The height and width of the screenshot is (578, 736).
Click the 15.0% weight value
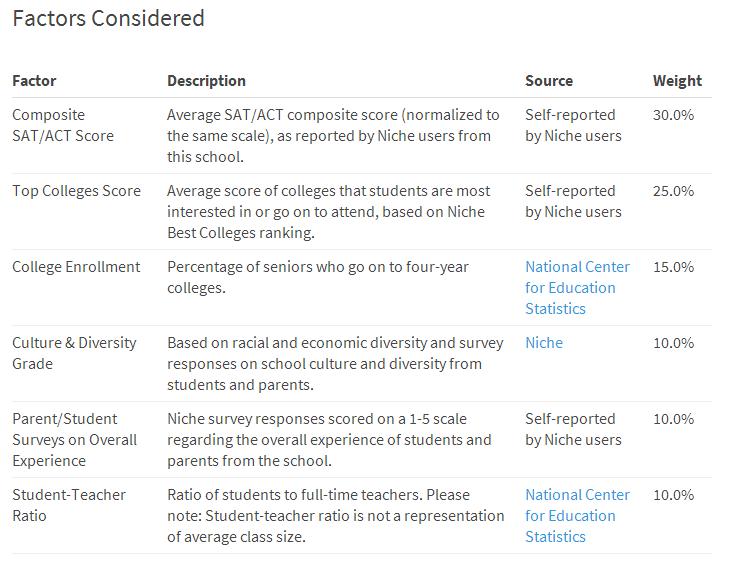(673, 267)
